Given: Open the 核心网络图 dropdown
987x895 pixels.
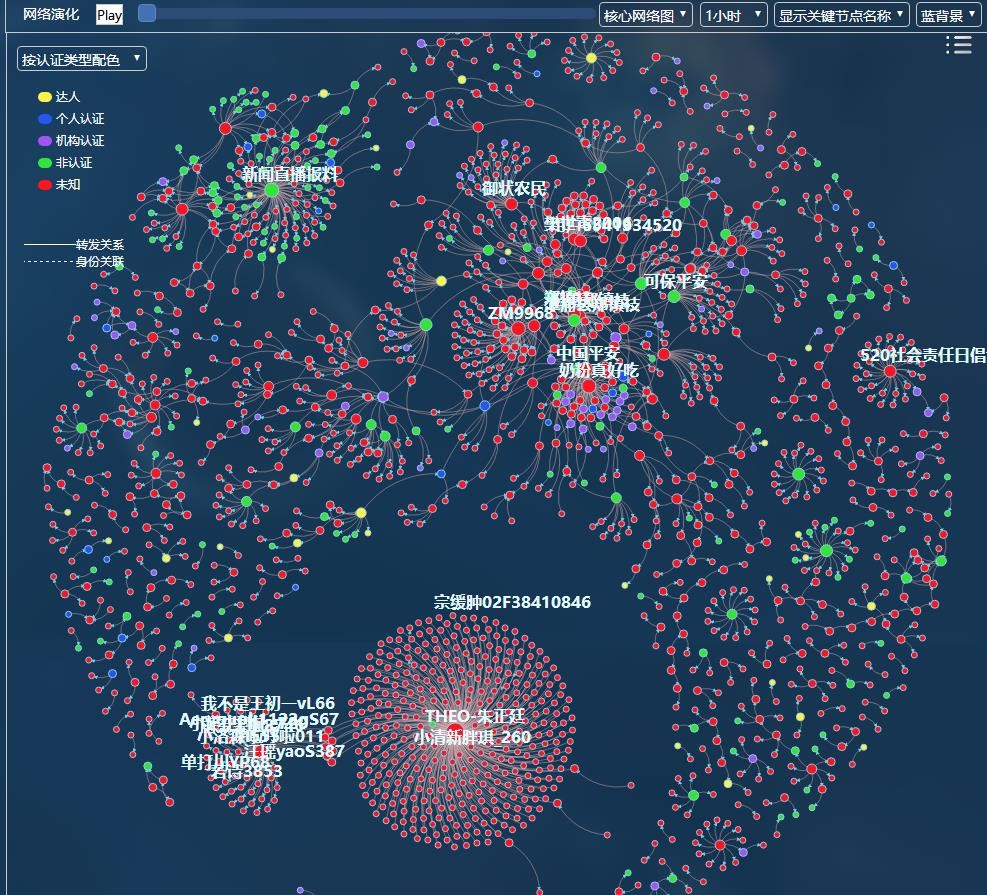Looking at the screenshot, I should [645, 15].
